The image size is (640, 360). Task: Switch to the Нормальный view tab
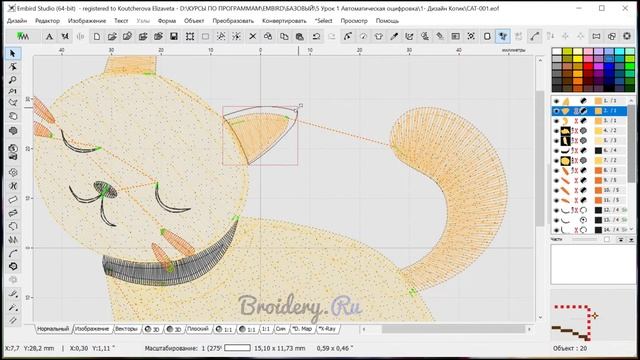point(53,329)
